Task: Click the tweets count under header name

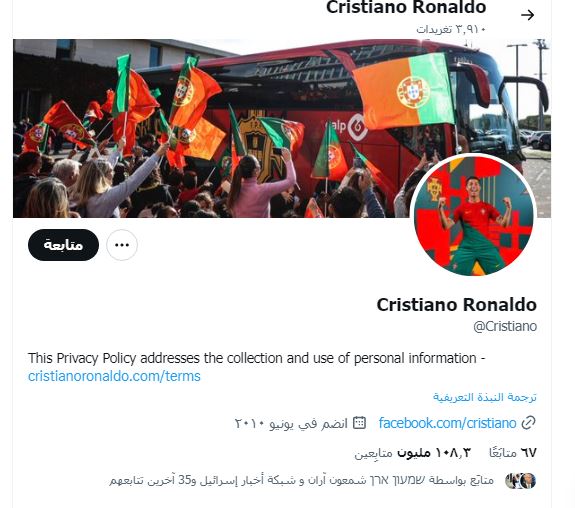Action: tap(451, 29)
